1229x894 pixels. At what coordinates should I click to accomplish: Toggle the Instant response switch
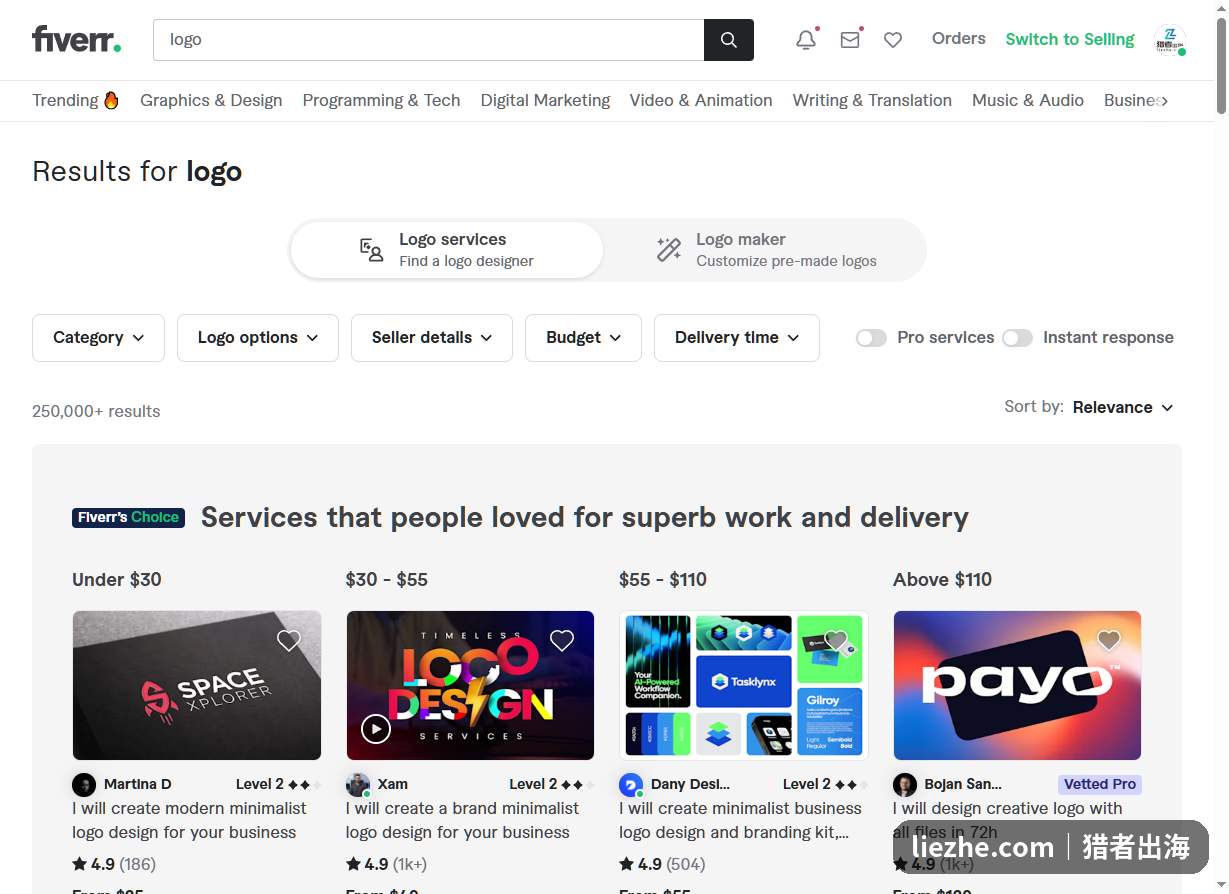(x=1017, y=338)
